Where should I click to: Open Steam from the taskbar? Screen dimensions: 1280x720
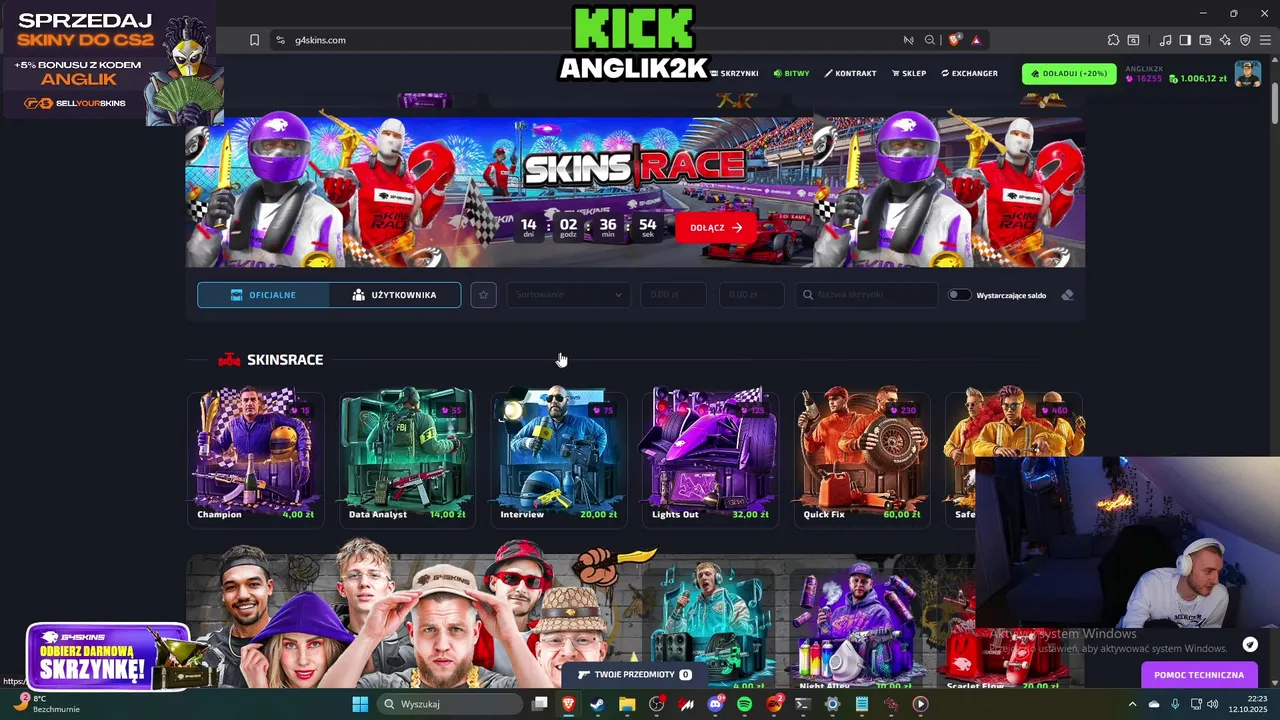597,704
